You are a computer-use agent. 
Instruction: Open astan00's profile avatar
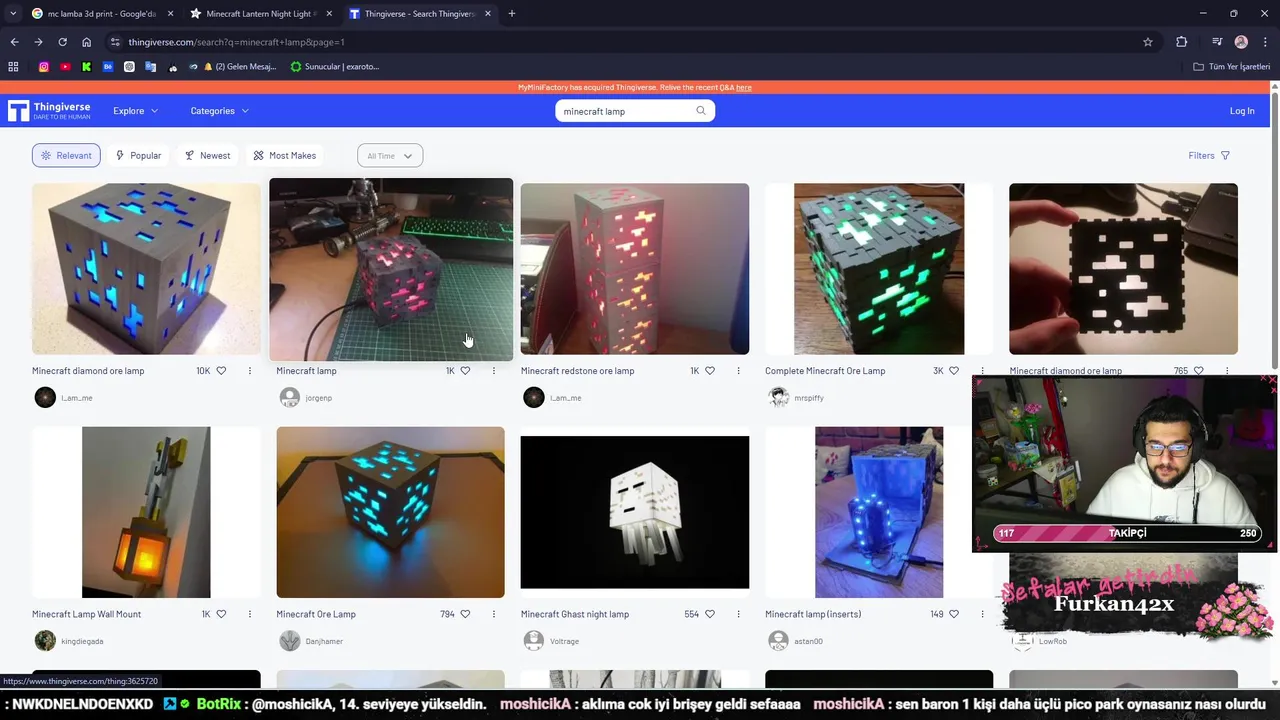[779, 641]
